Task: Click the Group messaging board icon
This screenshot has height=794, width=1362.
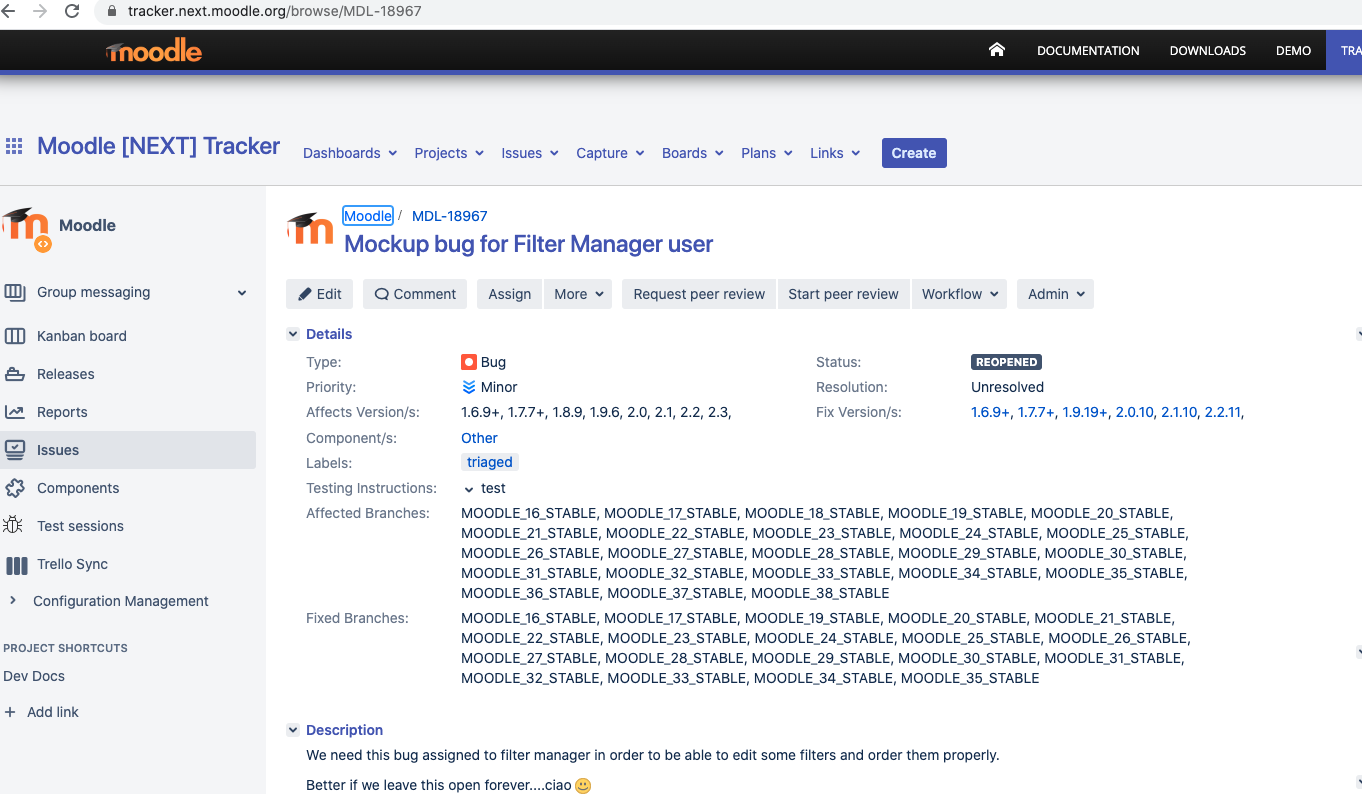Action: tap(15, 292)
